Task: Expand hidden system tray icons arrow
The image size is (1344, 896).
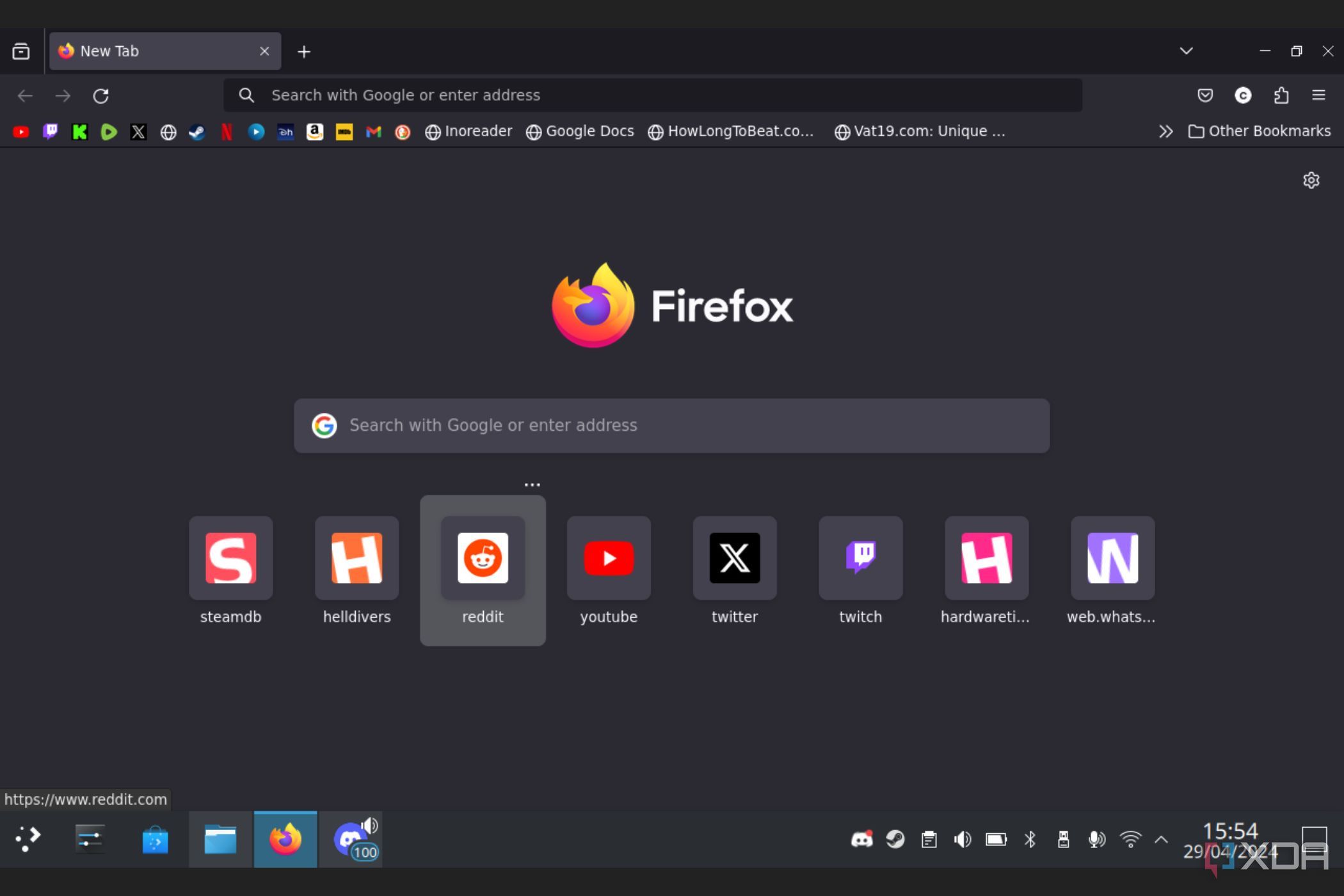Action: (1161, 840)
